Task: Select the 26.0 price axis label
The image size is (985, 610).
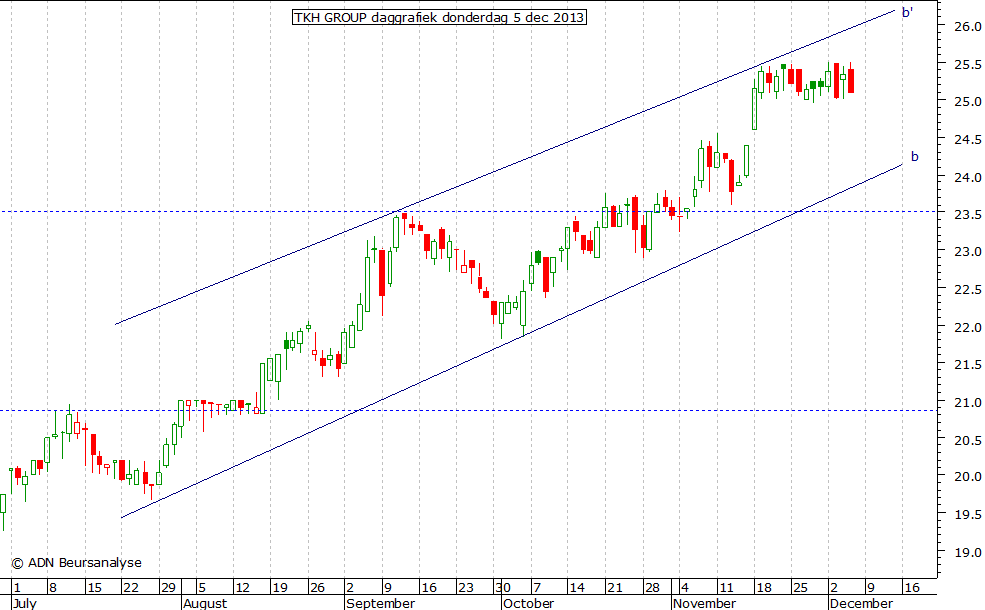Action: (967, 26)
